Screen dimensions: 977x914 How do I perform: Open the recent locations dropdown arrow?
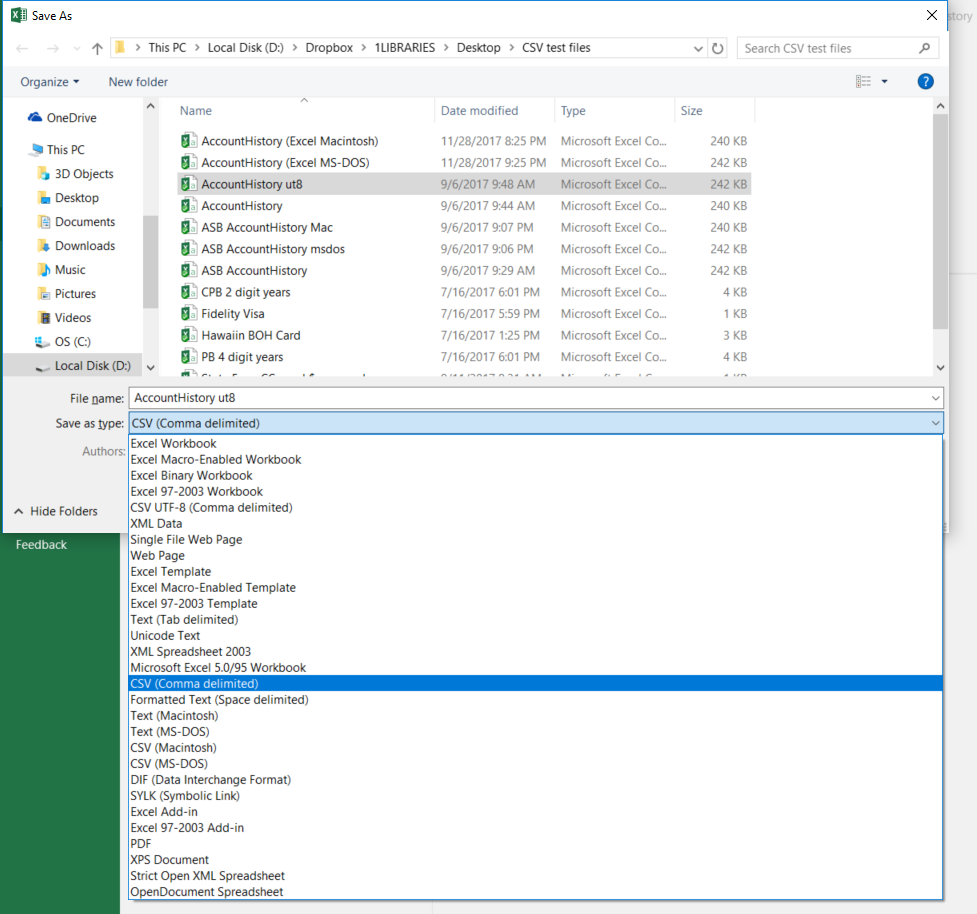pyautogui.click(x=77, y=48)
